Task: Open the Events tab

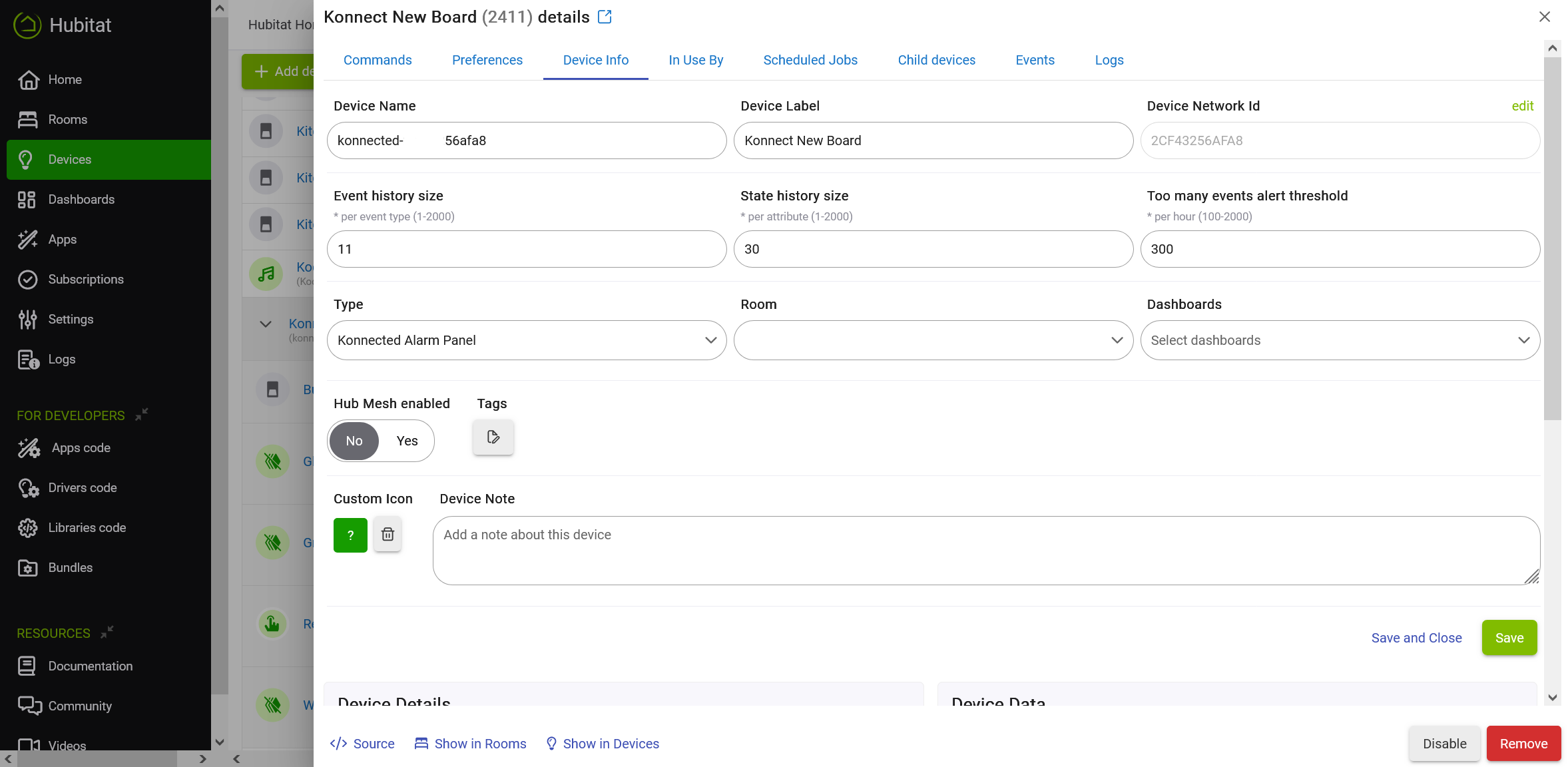Action: (1035, 60)
